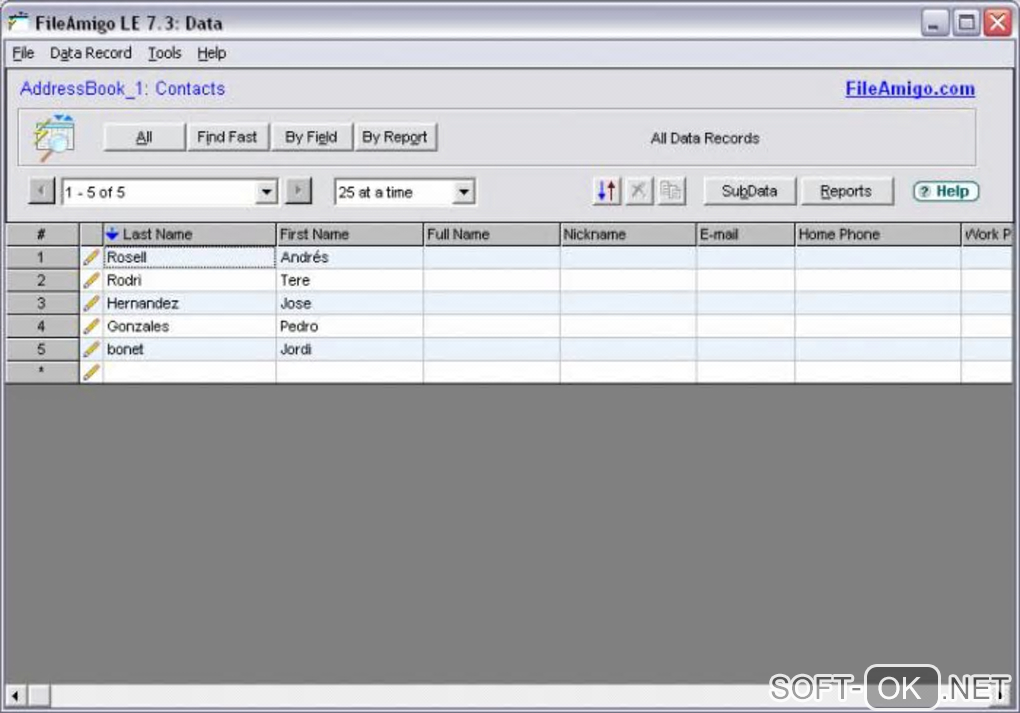
Task: Click the search magnifier icon beside All button
Action: tap(55, 137)
